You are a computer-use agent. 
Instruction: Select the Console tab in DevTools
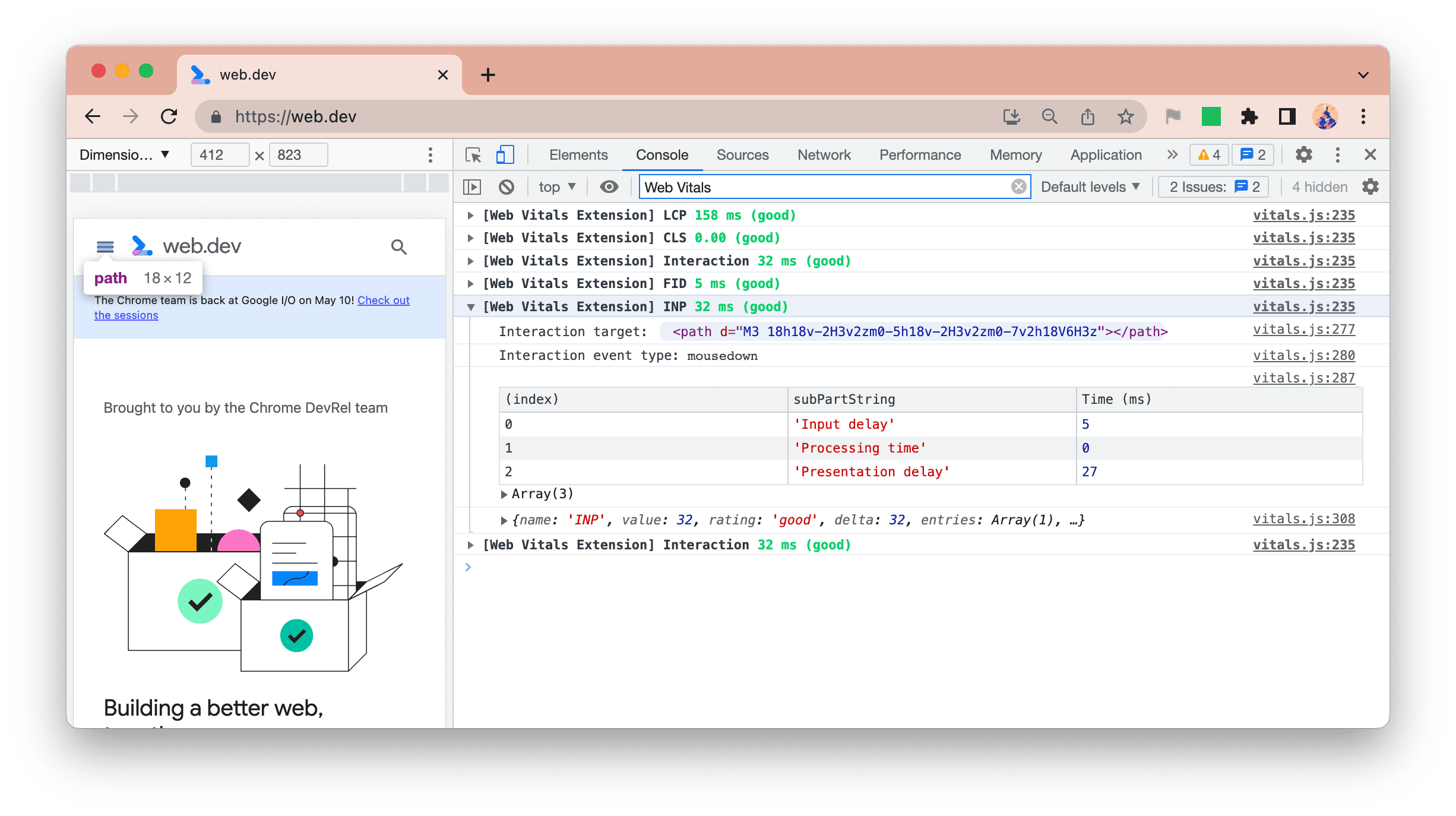pos(661,154)
